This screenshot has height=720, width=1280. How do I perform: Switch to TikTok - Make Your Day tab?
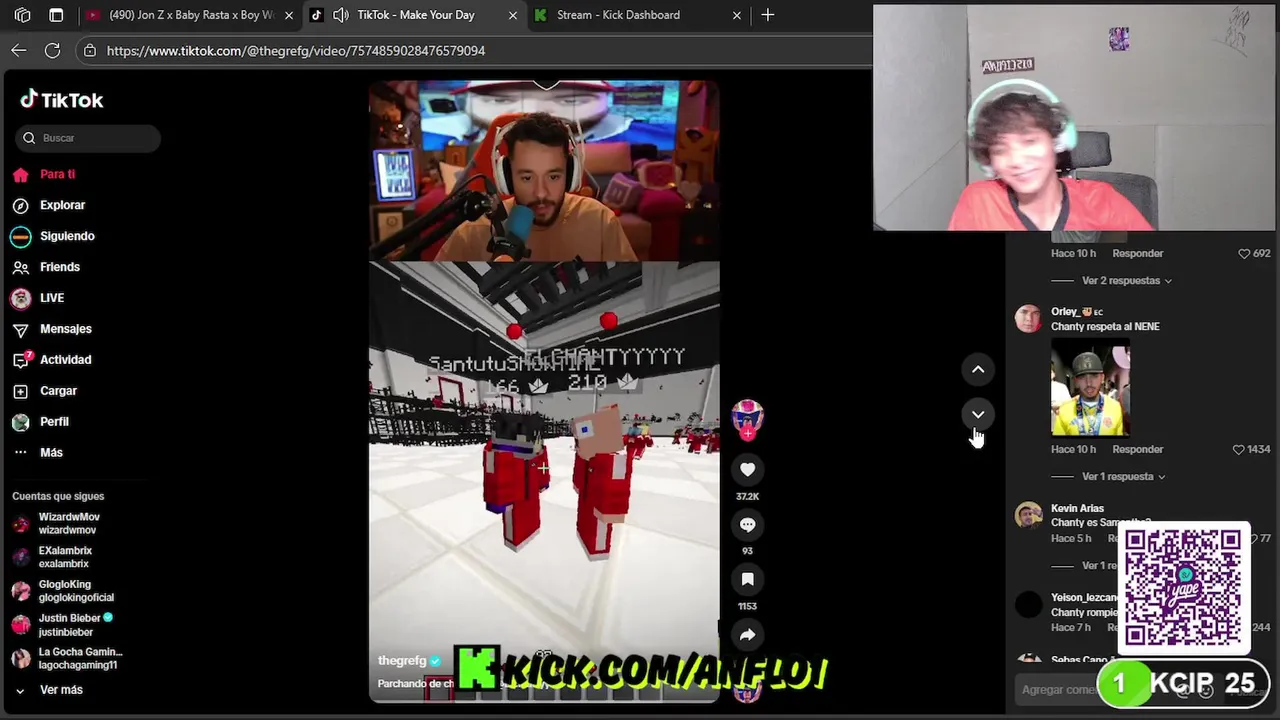pyautogui.click(x=414, y=15)
